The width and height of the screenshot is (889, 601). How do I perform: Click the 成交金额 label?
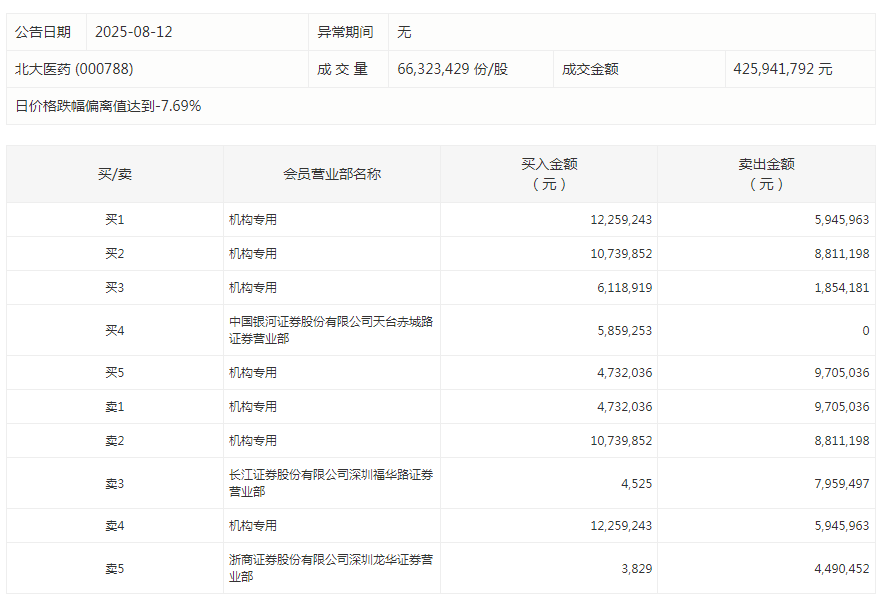click(x=587, y=68)
